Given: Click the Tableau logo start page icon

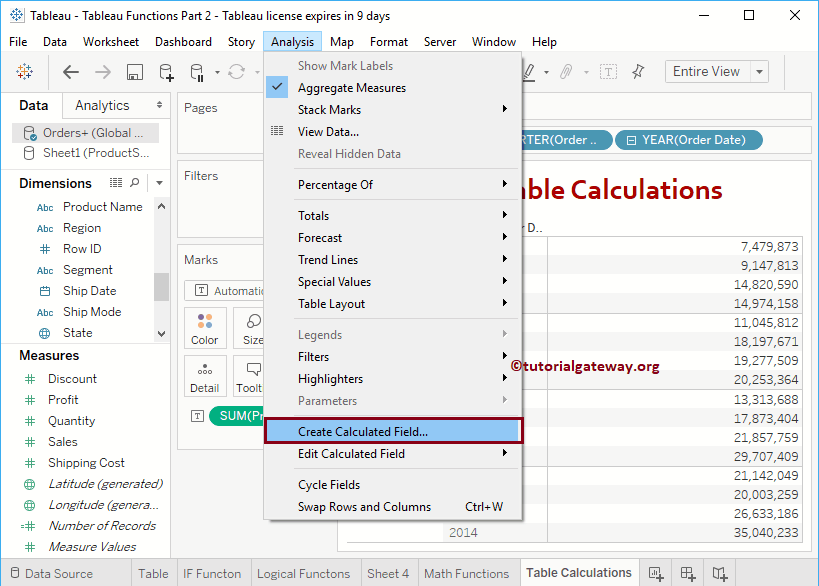Looking at the screenshot, I should coord(24,72).
